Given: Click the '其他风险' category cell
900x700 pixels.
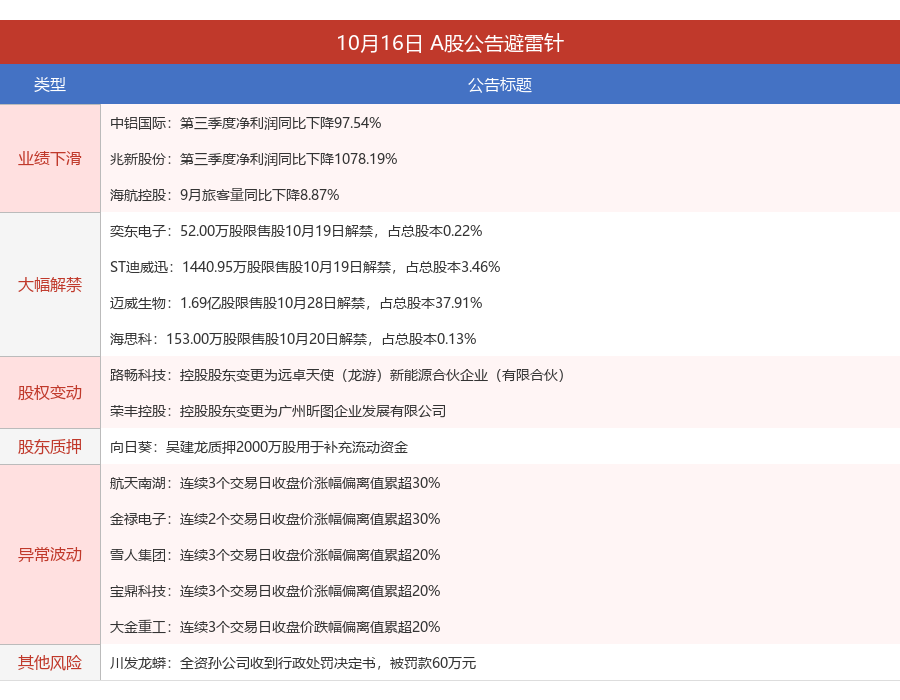Looking at the screenshot, I should (x=50, y=662).
